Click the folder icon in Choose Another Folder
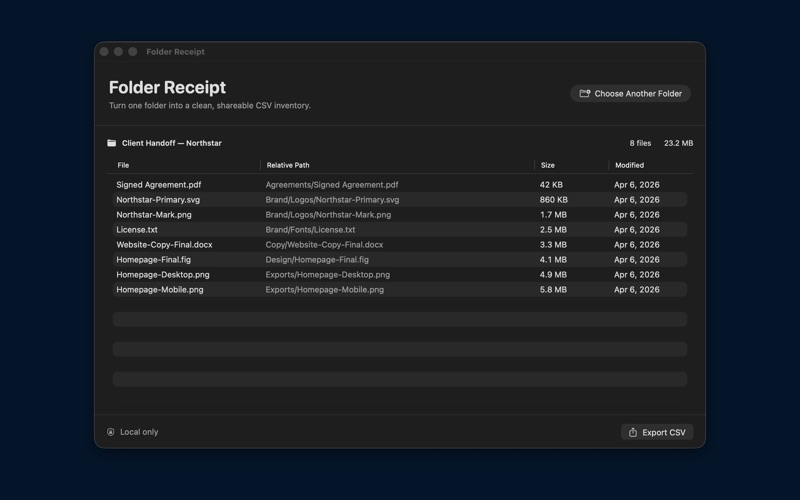The image size is (800, 500). (585, 93)
